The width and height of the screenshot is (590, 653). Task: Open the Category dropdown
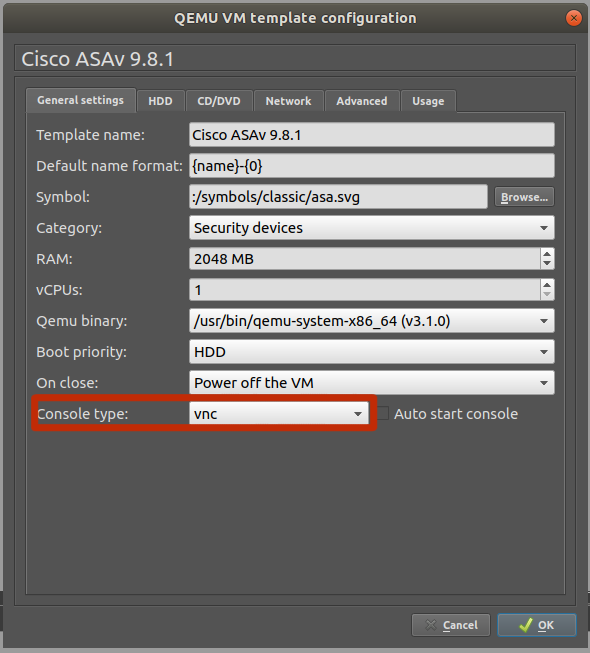pos(371,228)
